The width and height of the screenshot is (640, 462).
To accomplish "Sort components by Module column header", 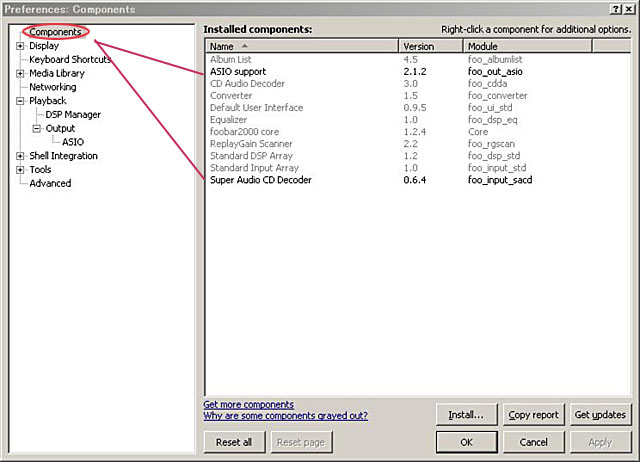I will click(527, 46).
